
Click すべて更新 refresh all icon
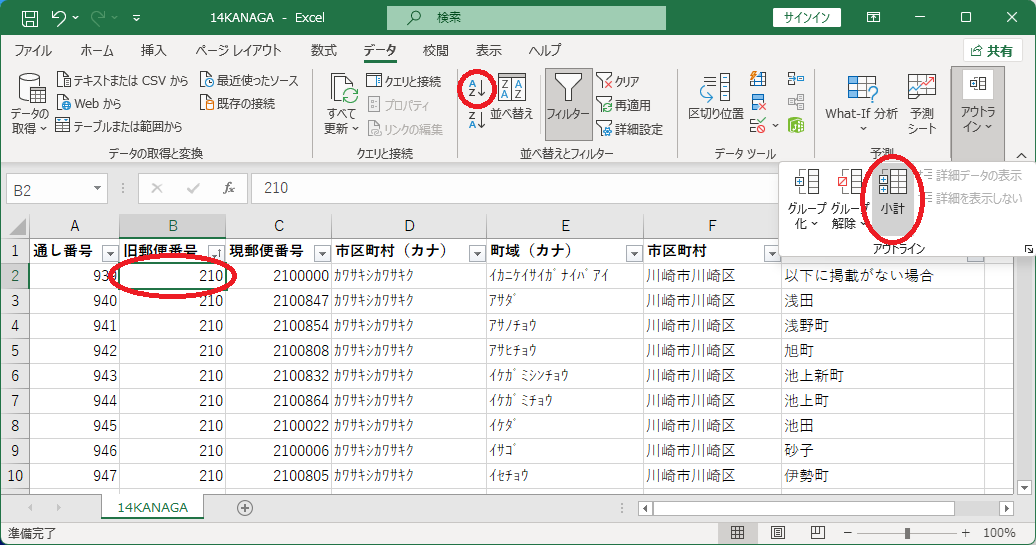[342, 89]
